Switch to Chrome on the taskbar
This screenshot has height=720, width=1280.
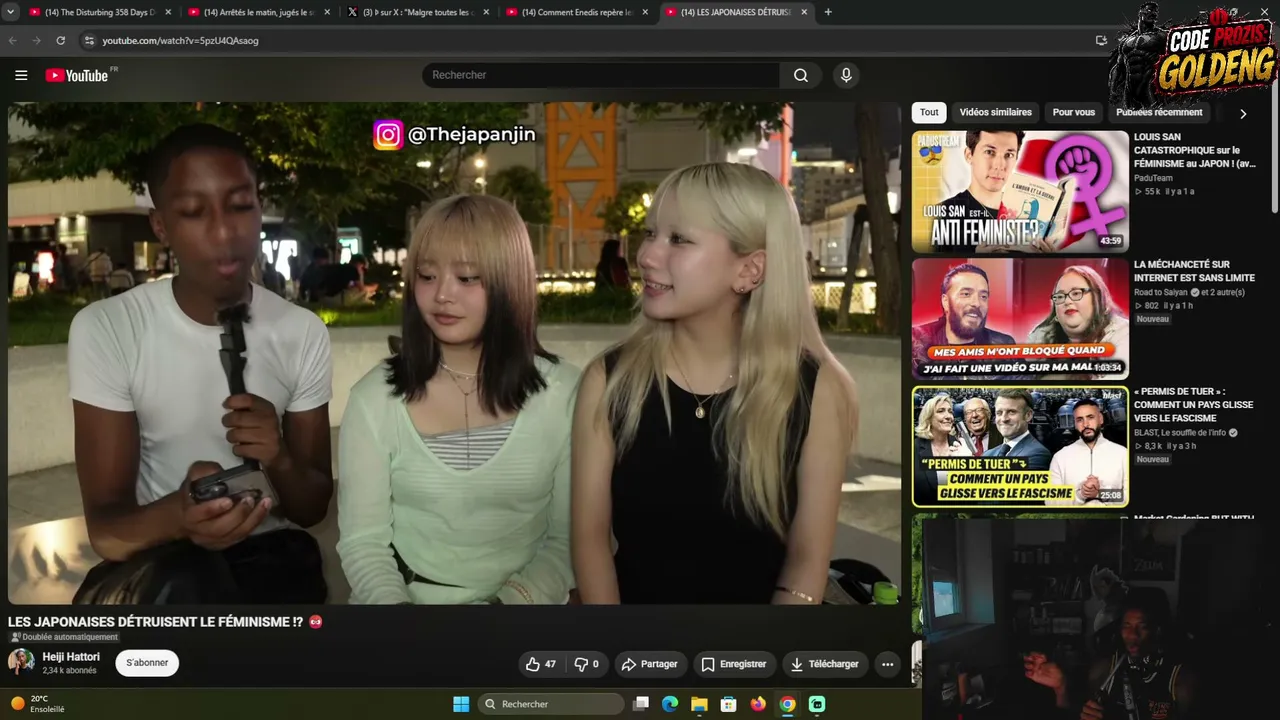point(788,704)
